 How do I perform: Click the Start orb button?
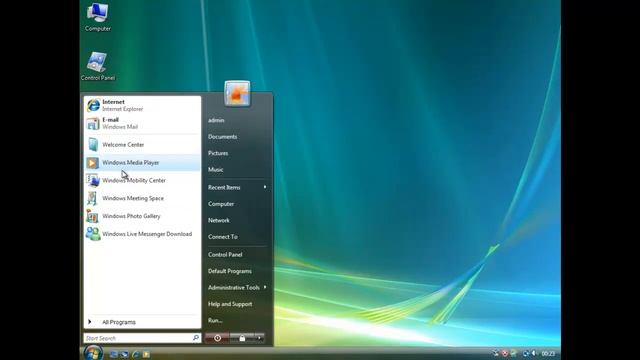[x=93, y=353]
